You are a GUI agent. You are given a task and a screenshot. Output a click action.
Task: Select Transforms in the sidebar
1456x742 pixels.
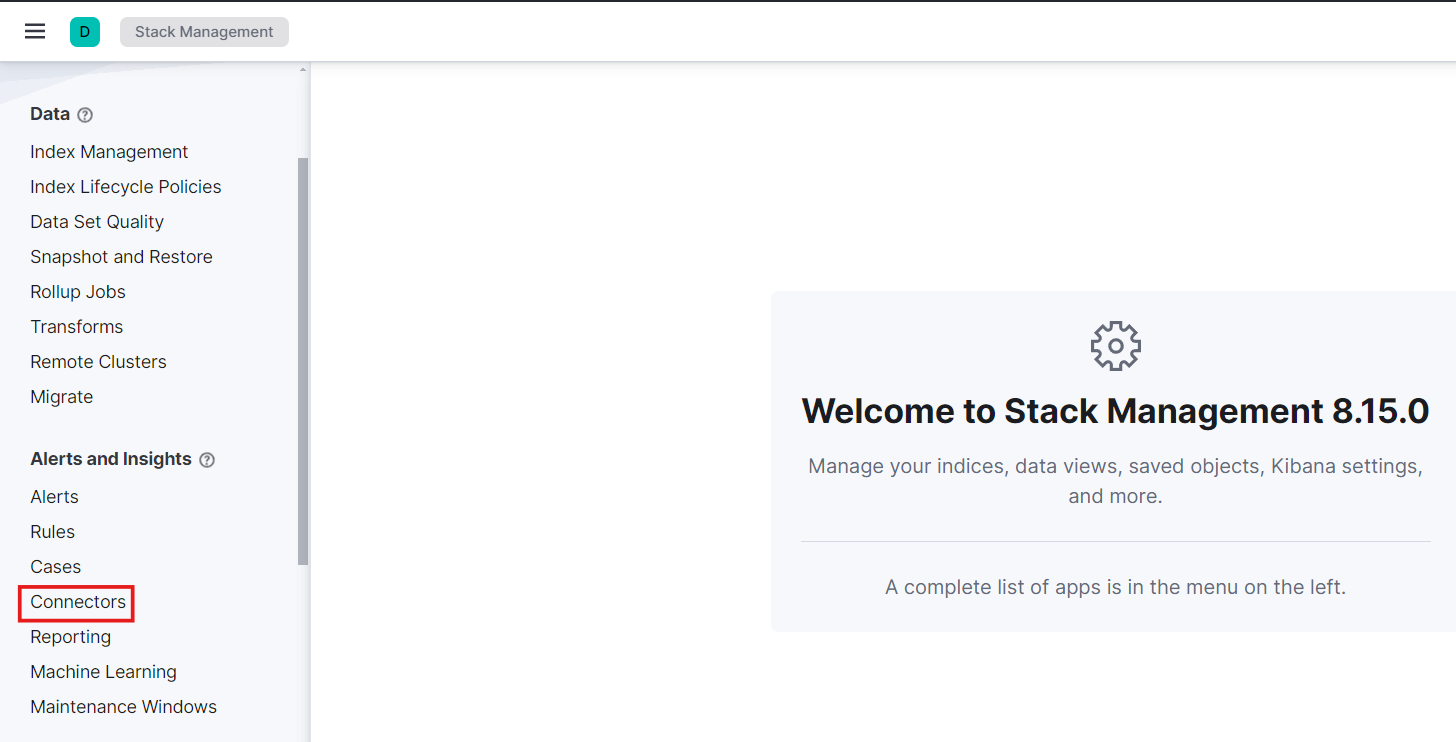pos(77,327)
